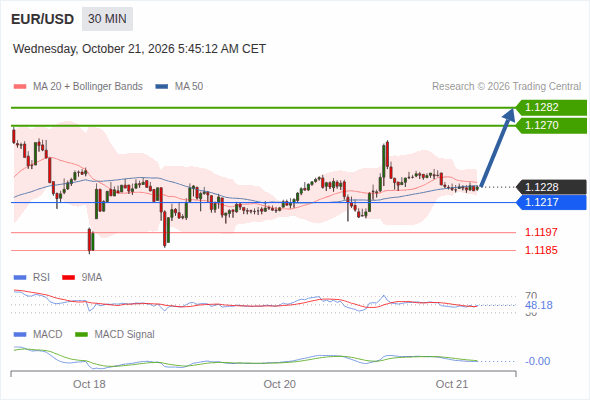Screen dimensions: 590x400
Task: Click the MACD legend swatch
Action: coord(20,335)
